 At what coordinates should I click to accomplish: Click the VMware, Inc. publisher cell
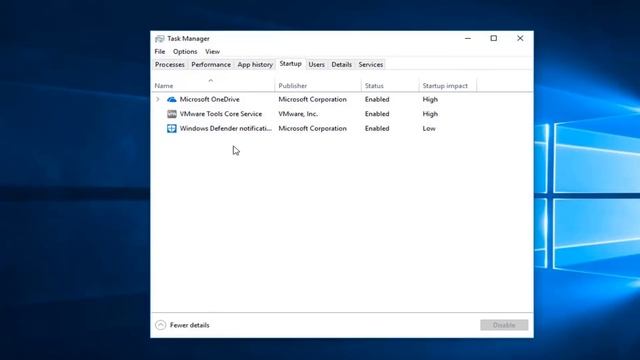(x=298, y=114)
